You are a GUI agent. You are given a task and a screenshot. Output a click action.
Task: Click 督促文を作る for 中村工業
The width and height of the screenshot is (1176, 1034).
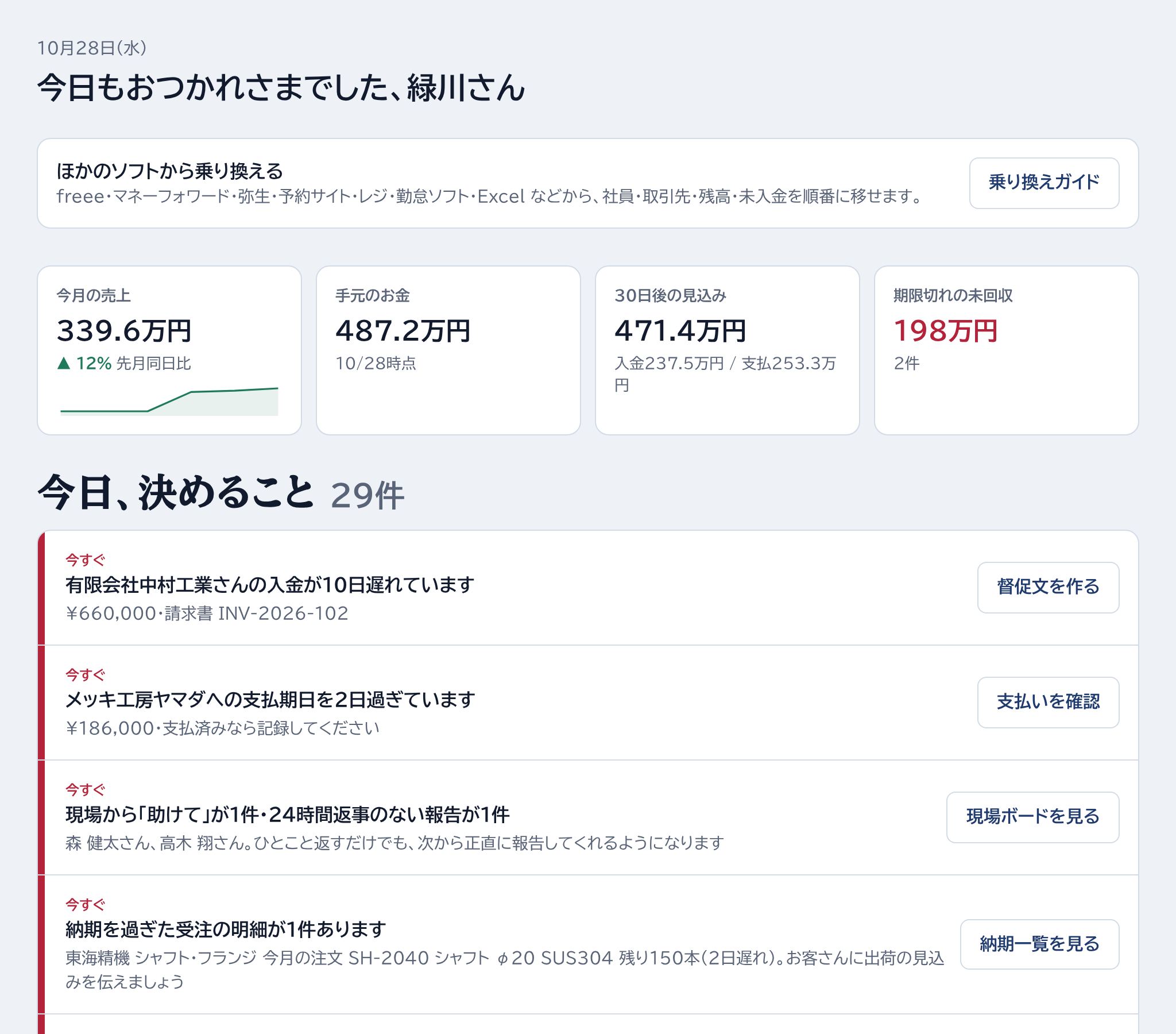(x=1048, y=587)
